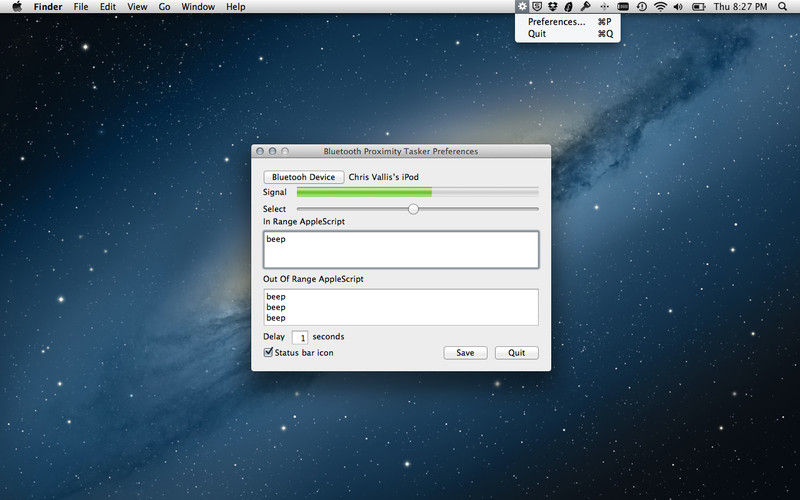800x500 pixels.
Task: Click the faint crosshair menu bar icon
Action: [x=604, y=7]
